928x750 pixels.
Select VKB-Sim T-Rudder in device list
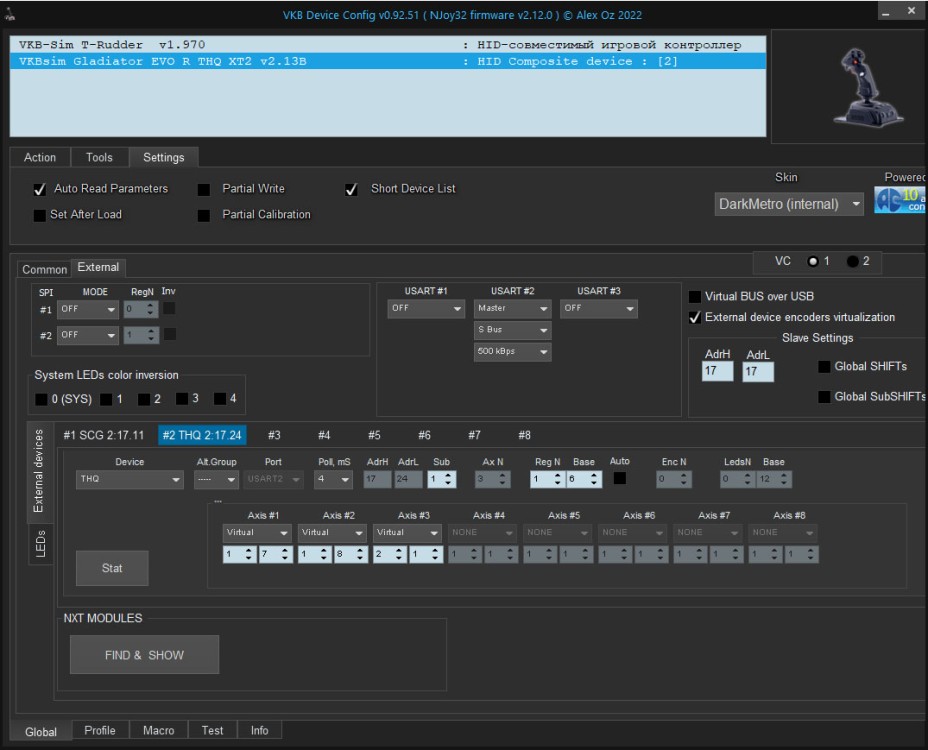(x=240, y=45)
